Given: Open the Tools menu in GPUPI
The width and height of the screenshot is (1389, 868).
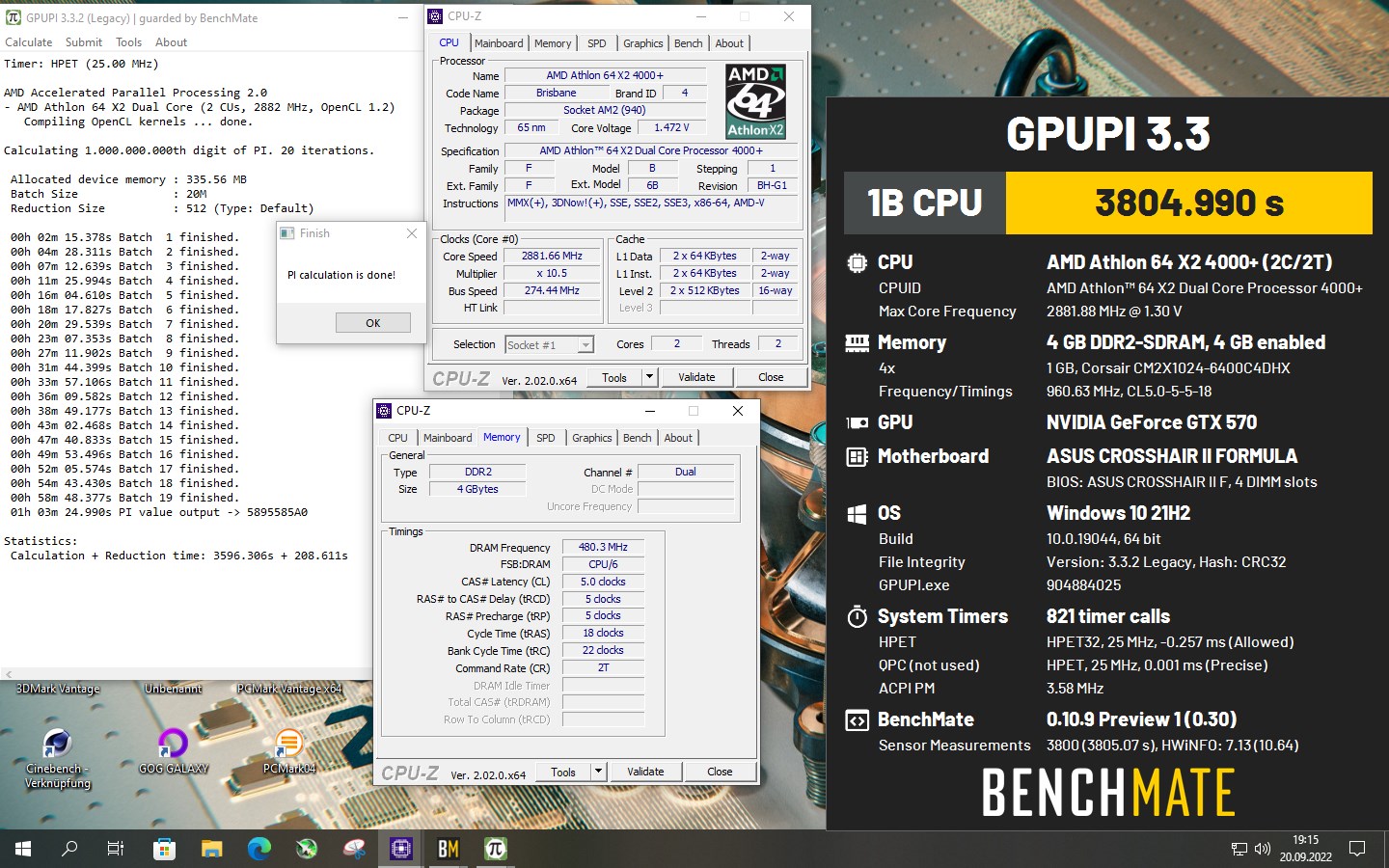Looking at the screenshot, I should click(128, 42).
